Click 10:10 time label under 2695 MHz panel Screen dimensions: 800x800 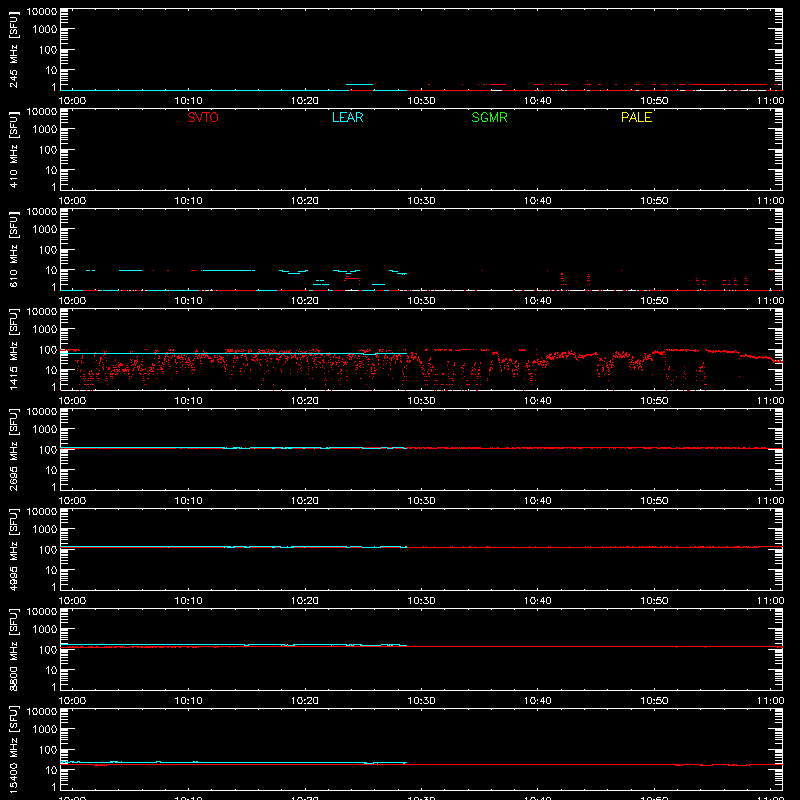189,501
